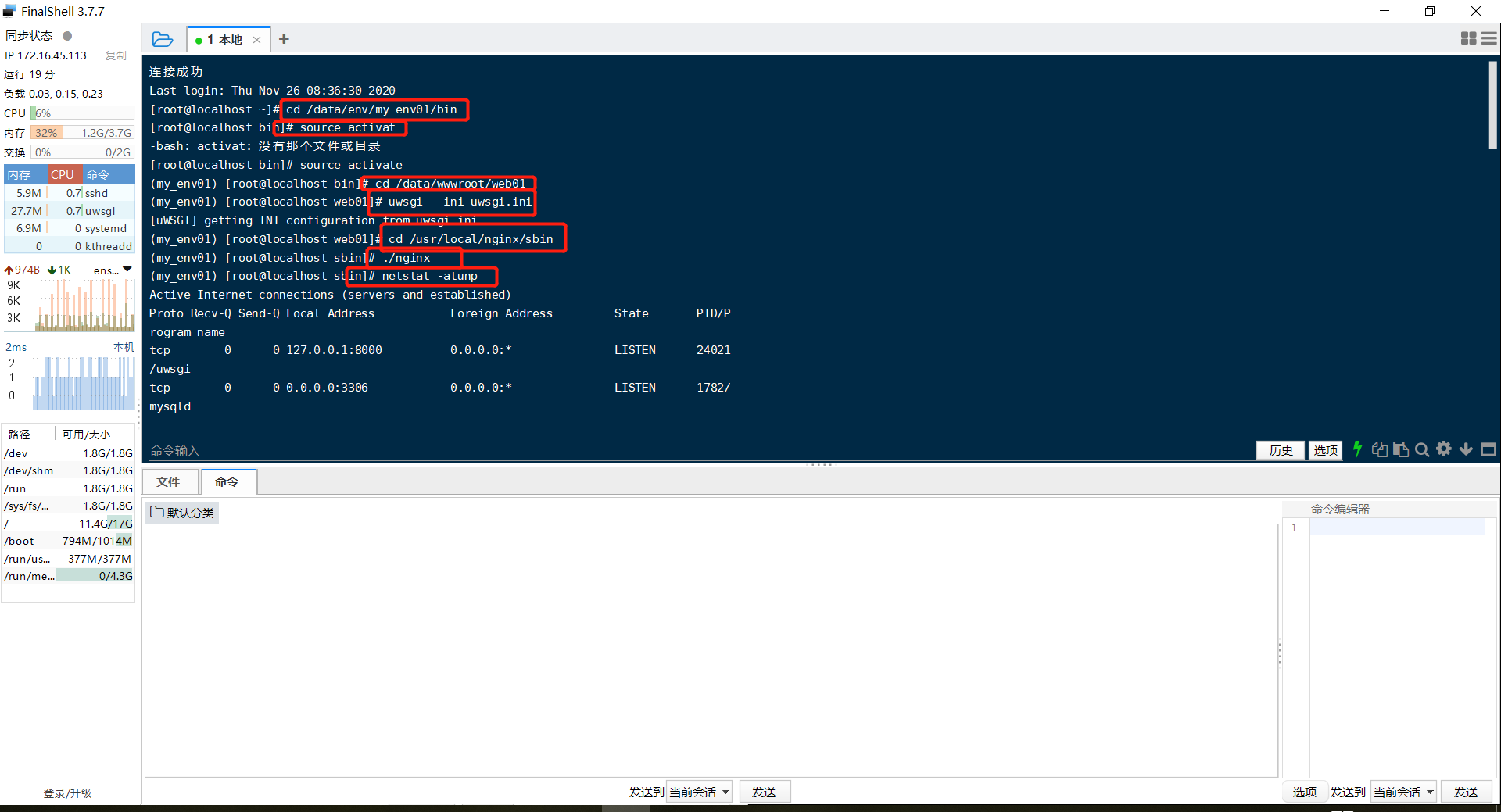Screen dimensions: 1501x812
Task: Click the download speed 1K indicator
Action: 59,270
